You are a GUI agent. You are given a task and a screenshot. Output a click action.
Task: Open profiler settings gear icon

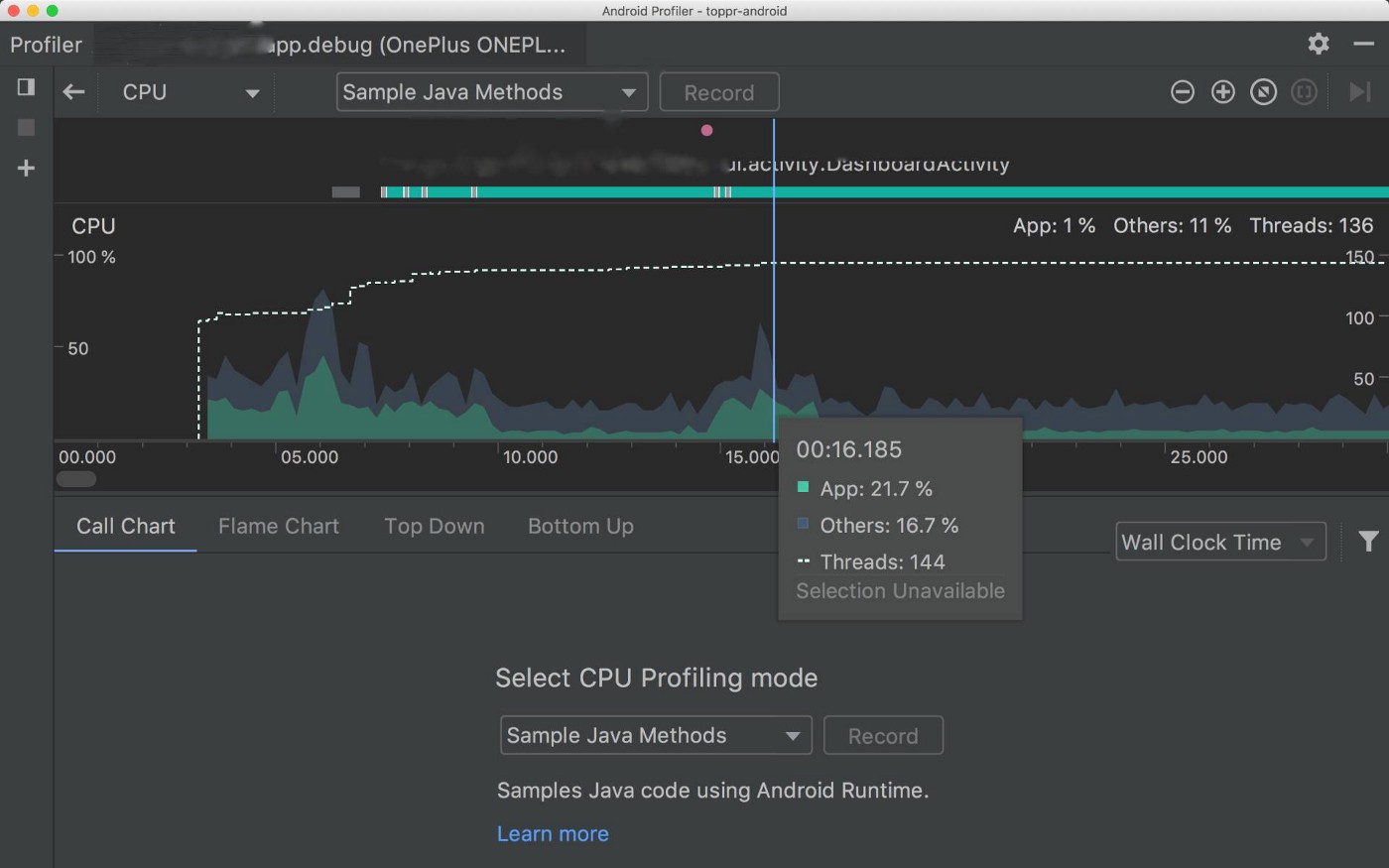pos(1318,44)
